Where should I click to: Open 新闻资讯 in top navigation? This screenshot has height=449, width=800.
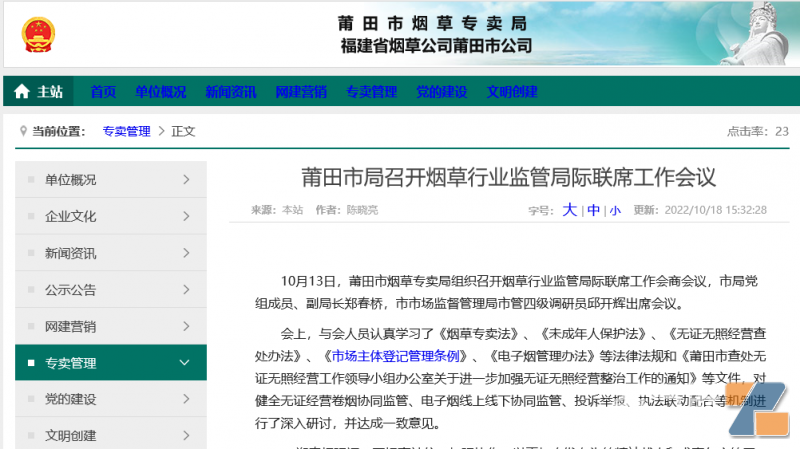click(x=231, y=92)
